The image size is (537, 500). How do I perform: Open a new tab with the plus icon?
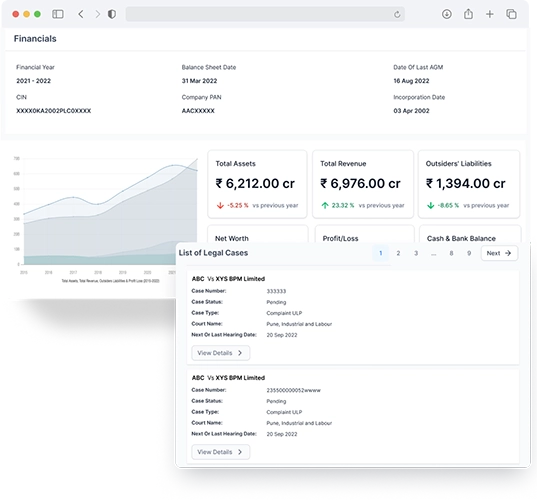490,14
